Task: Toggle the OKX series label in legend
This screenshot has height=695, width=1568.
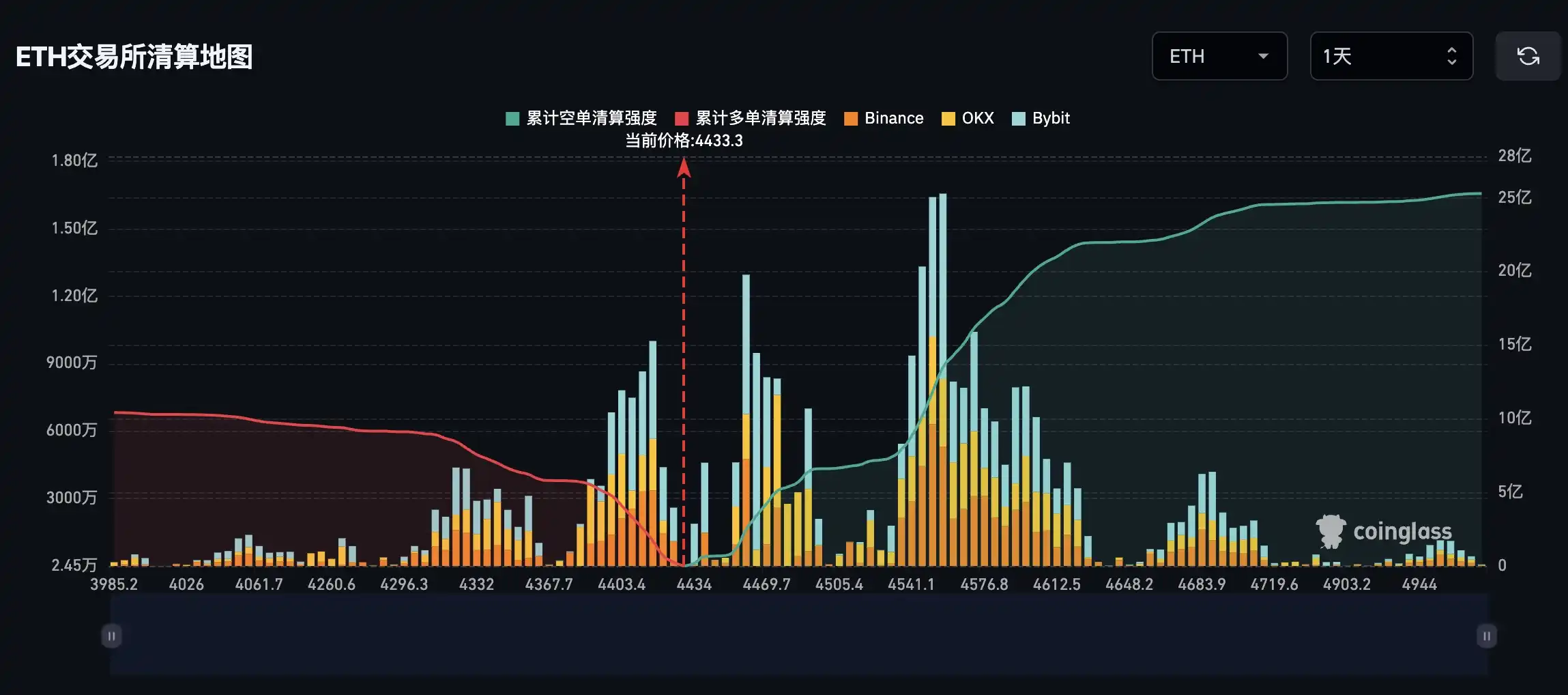Action: [977, 118]
